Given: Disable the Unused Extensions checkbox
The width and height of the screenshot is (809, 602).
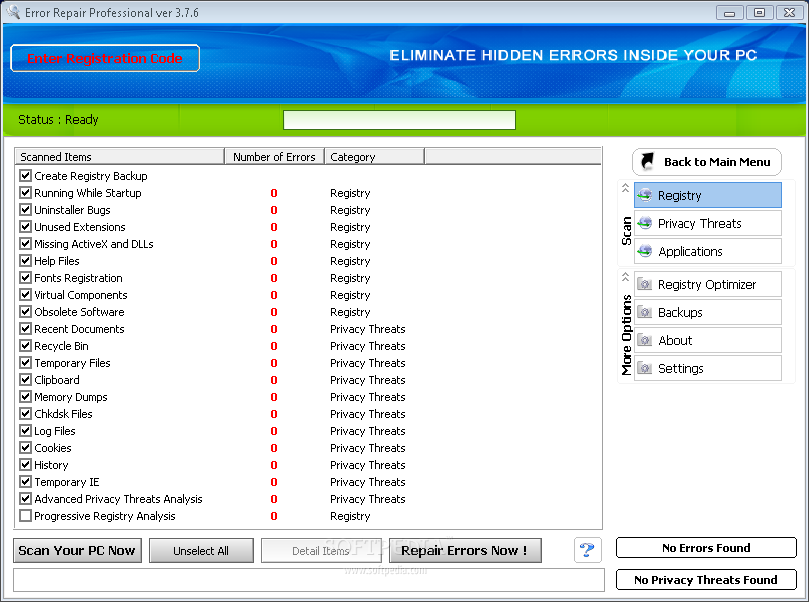Looking at the screenshot, I should point(25,226).
